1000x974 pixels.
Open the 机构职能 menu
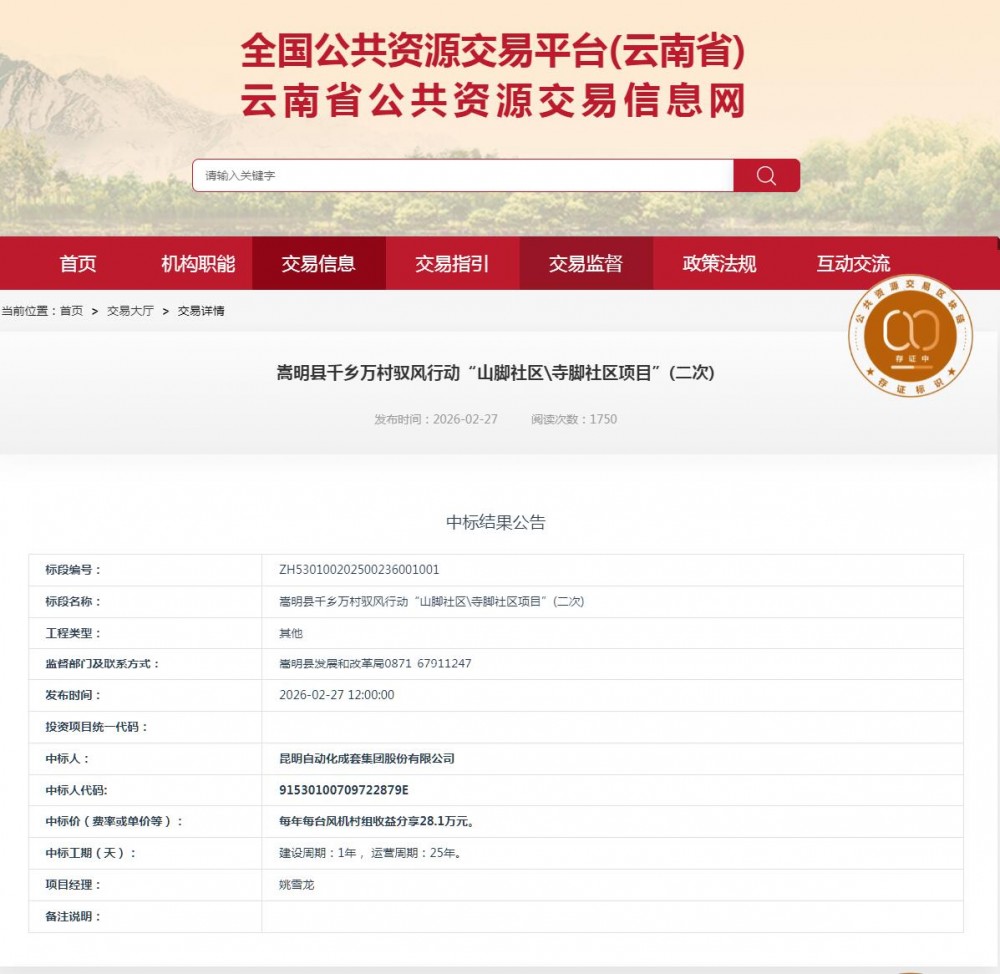(196, 263)
